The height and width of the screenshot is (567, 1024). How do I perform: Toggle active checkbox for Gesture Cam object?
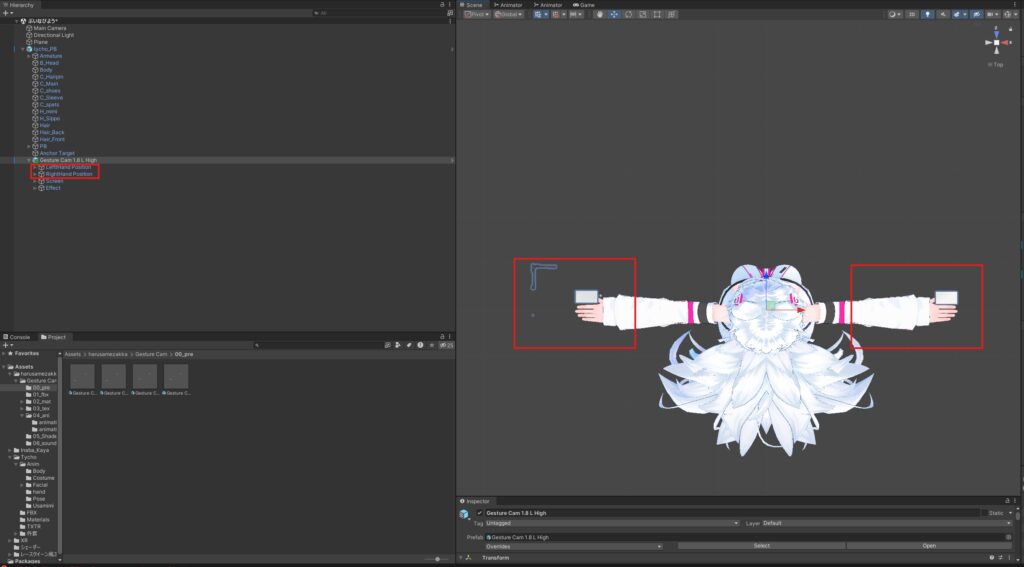point(480,513)
